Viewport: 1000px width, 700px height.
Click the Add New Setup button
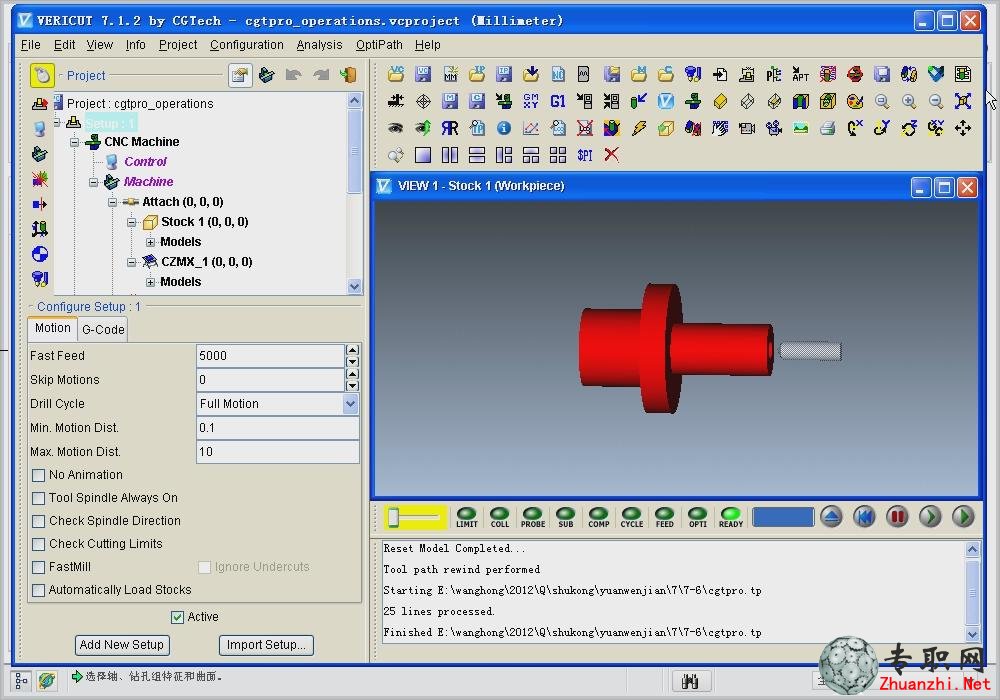tap(122, 645)
